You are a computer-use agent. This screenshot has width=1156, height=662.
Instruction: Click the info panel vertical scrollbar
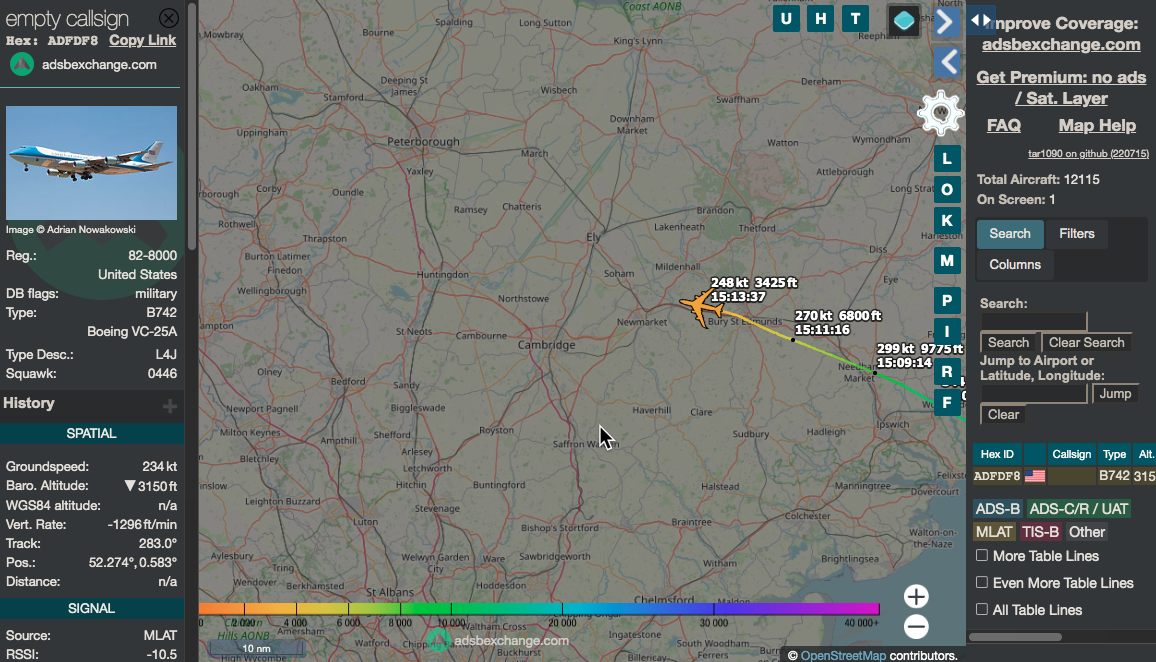[192, 125]
